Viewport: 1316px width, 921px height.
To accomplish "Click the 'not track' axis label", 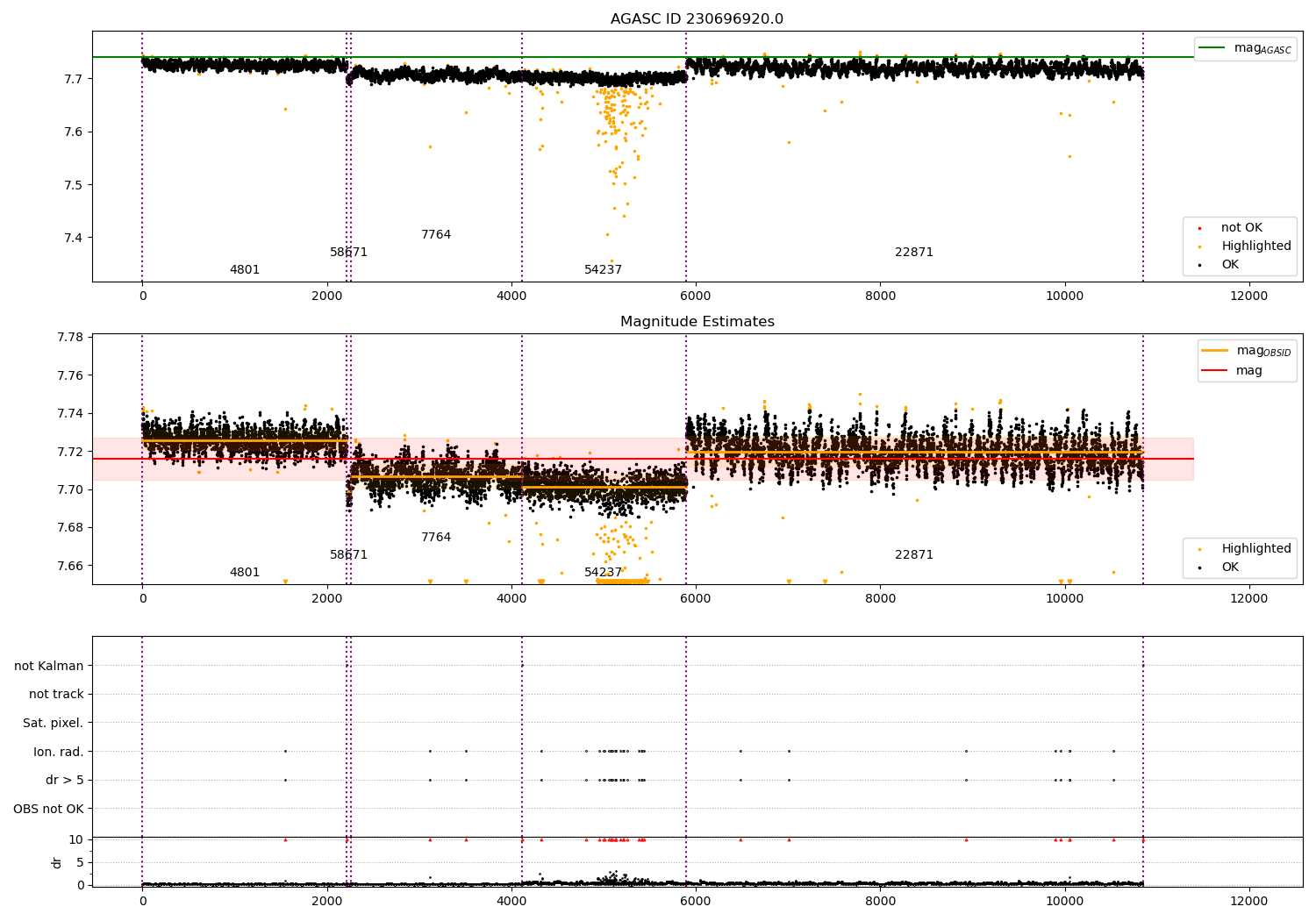I will [x=56, y=695].
